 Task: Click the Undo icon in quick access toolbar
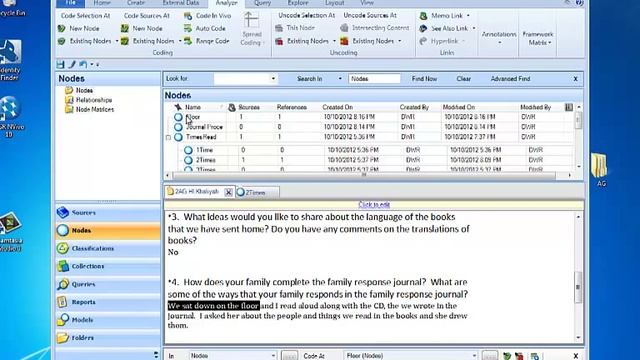click(83, 64)
